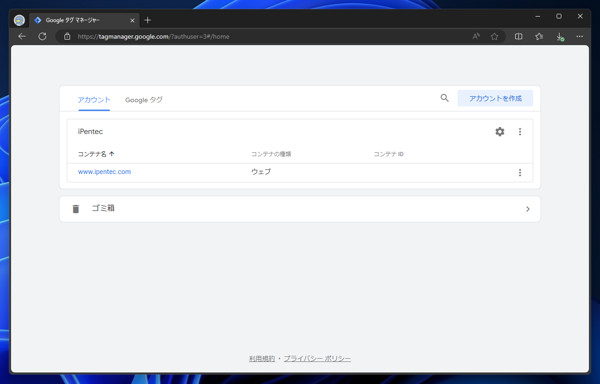Reload the page
This screenshot has height=384, width=600.
tap(42, 36)
